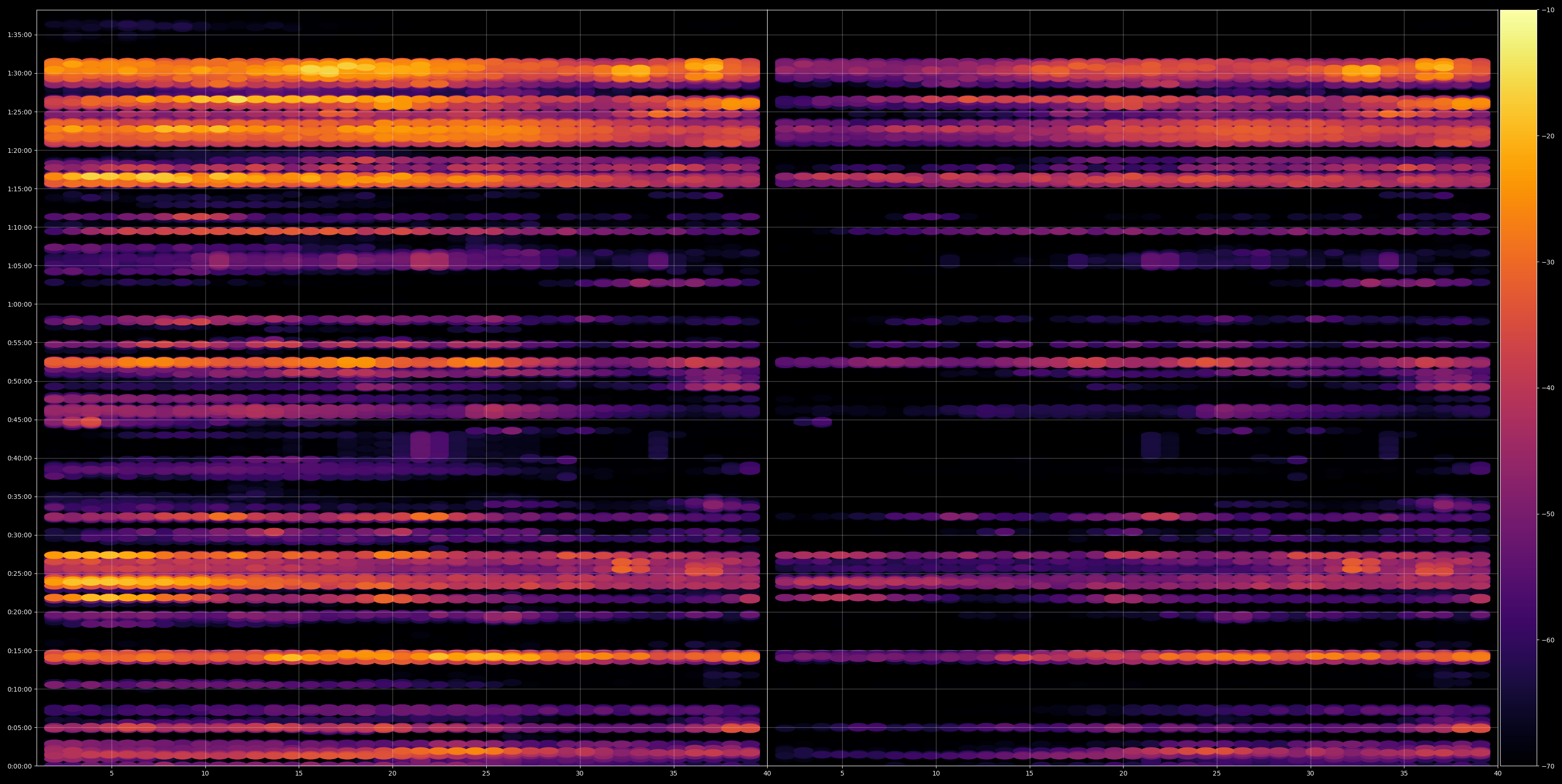Select x-axis label 30 in right half
1562x784 pixels.
(1310, 774)
